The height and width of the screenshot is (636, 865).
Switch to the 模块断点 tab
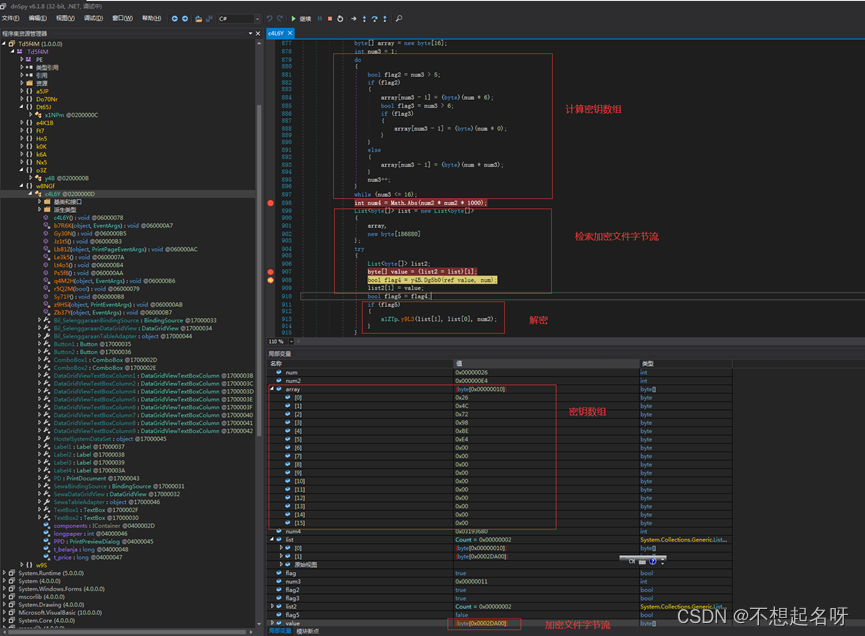pos(307,631)
